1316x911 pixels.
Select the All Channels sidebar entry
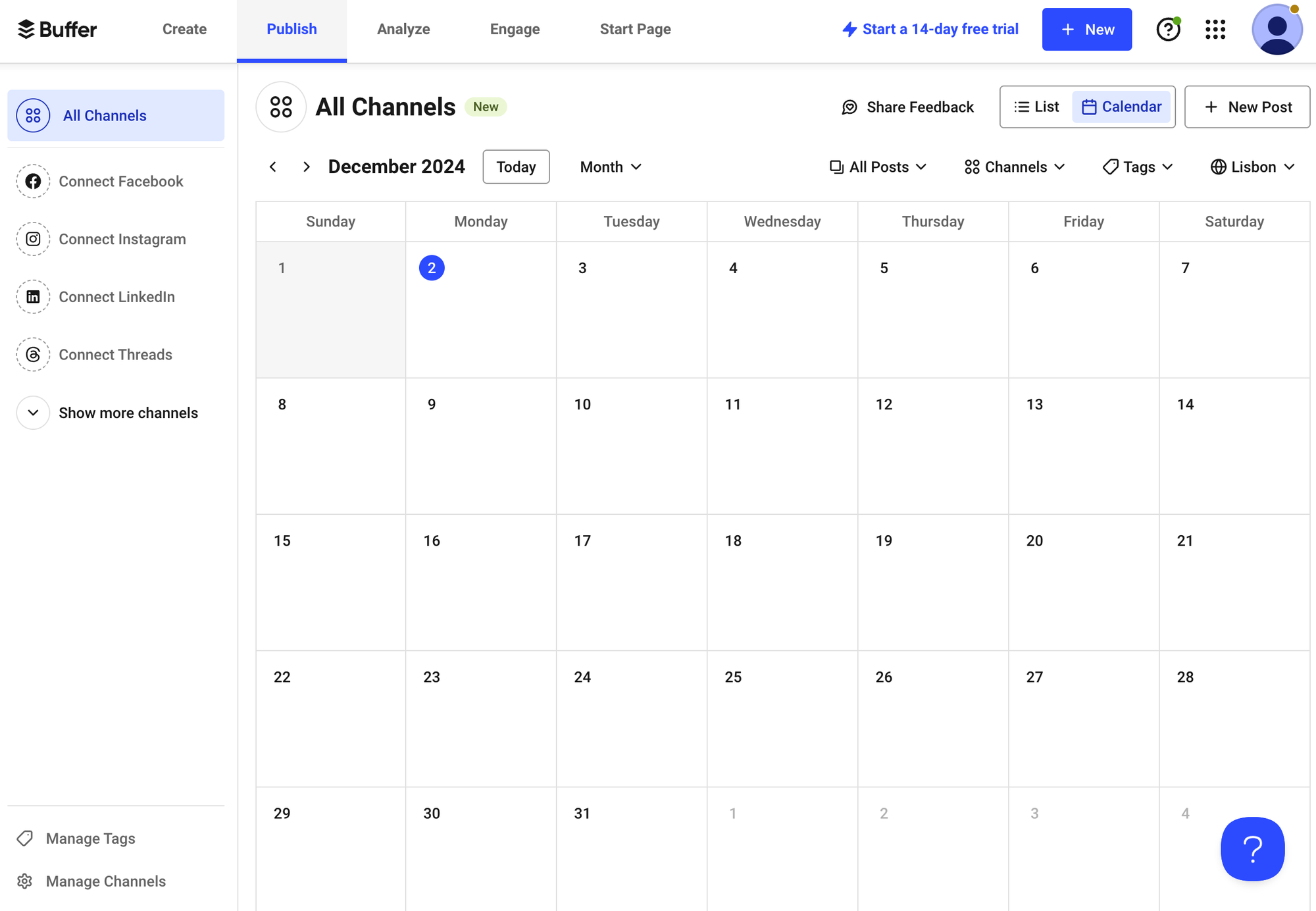pyautogui.click(x=105, y=115)
